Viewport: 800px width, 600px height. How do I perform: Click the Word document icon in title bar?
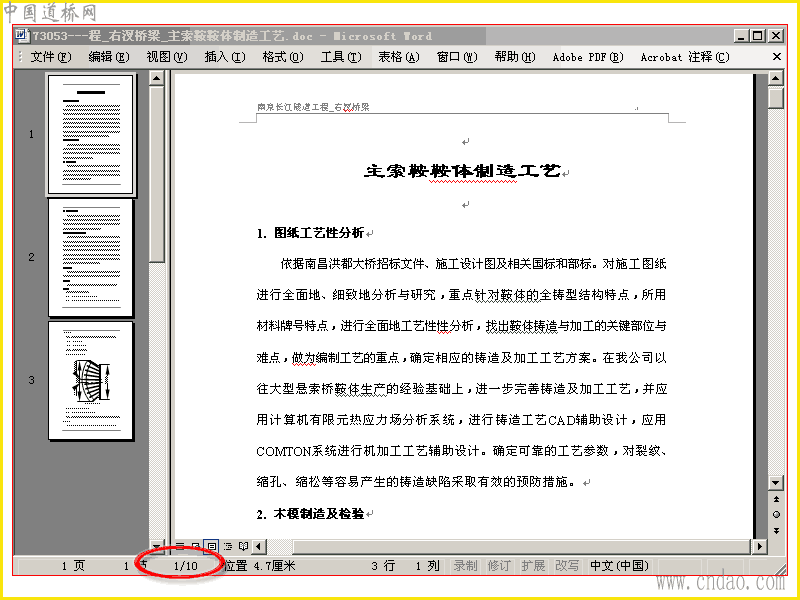[21, 35]
